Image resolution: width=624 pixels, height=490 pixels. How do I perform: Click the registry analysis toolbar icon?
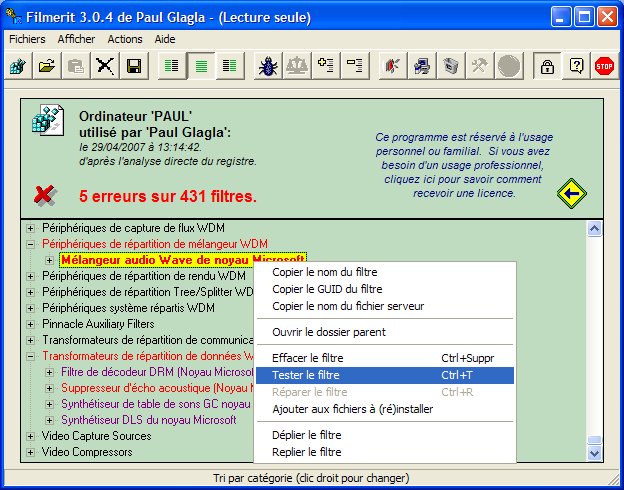tap(18, 66)
